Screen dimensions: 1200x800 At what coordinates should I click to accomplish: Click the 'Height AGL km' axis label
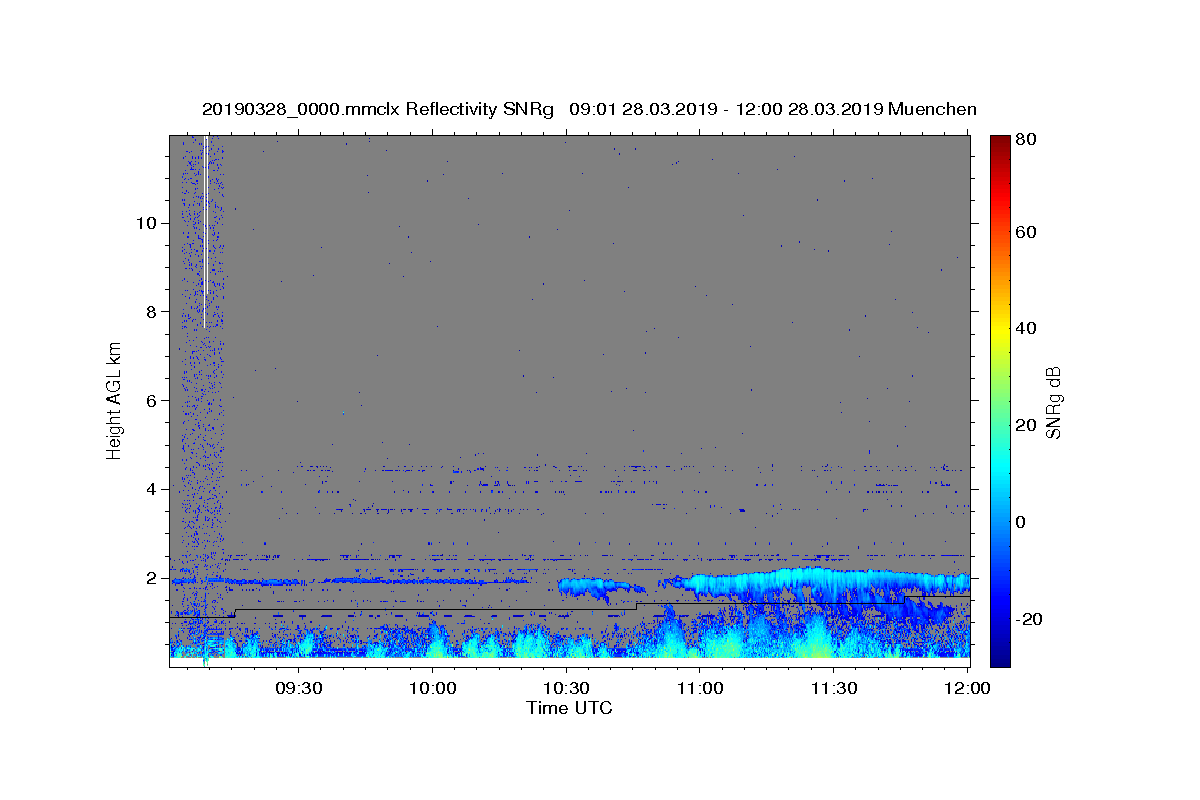click(x=114, y=400)
